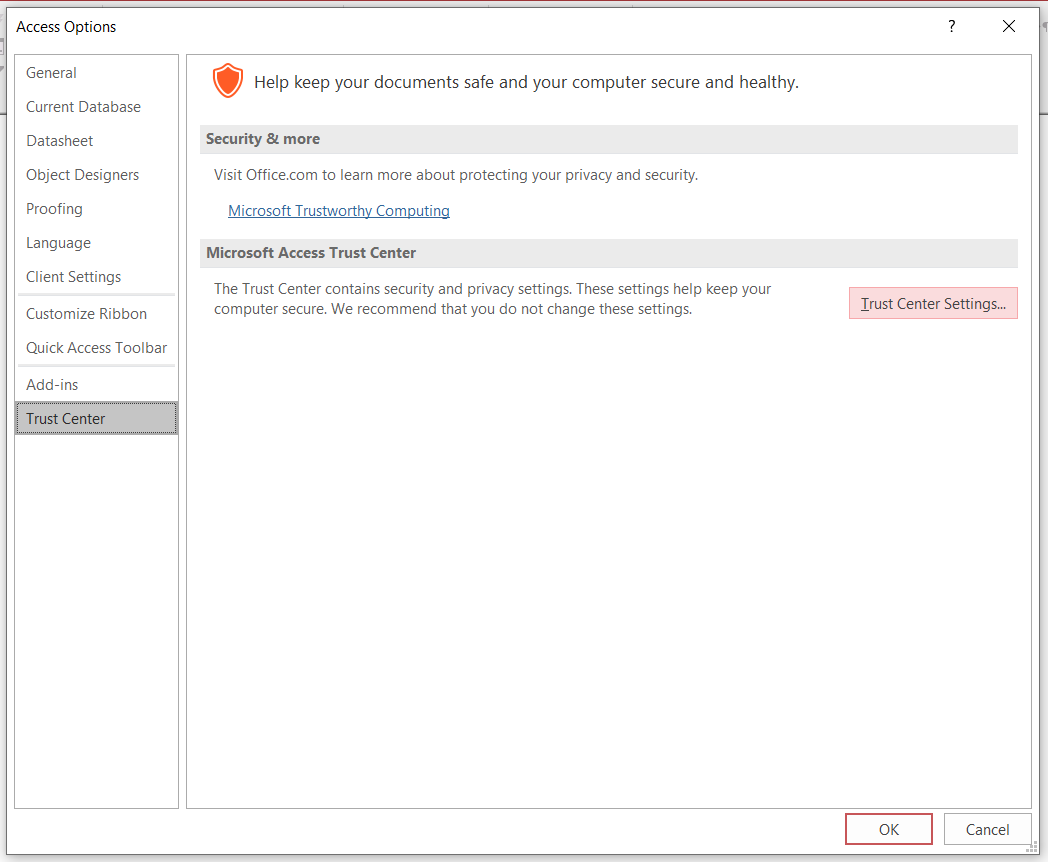Click the question mark Help icon

tap(952, 27)
